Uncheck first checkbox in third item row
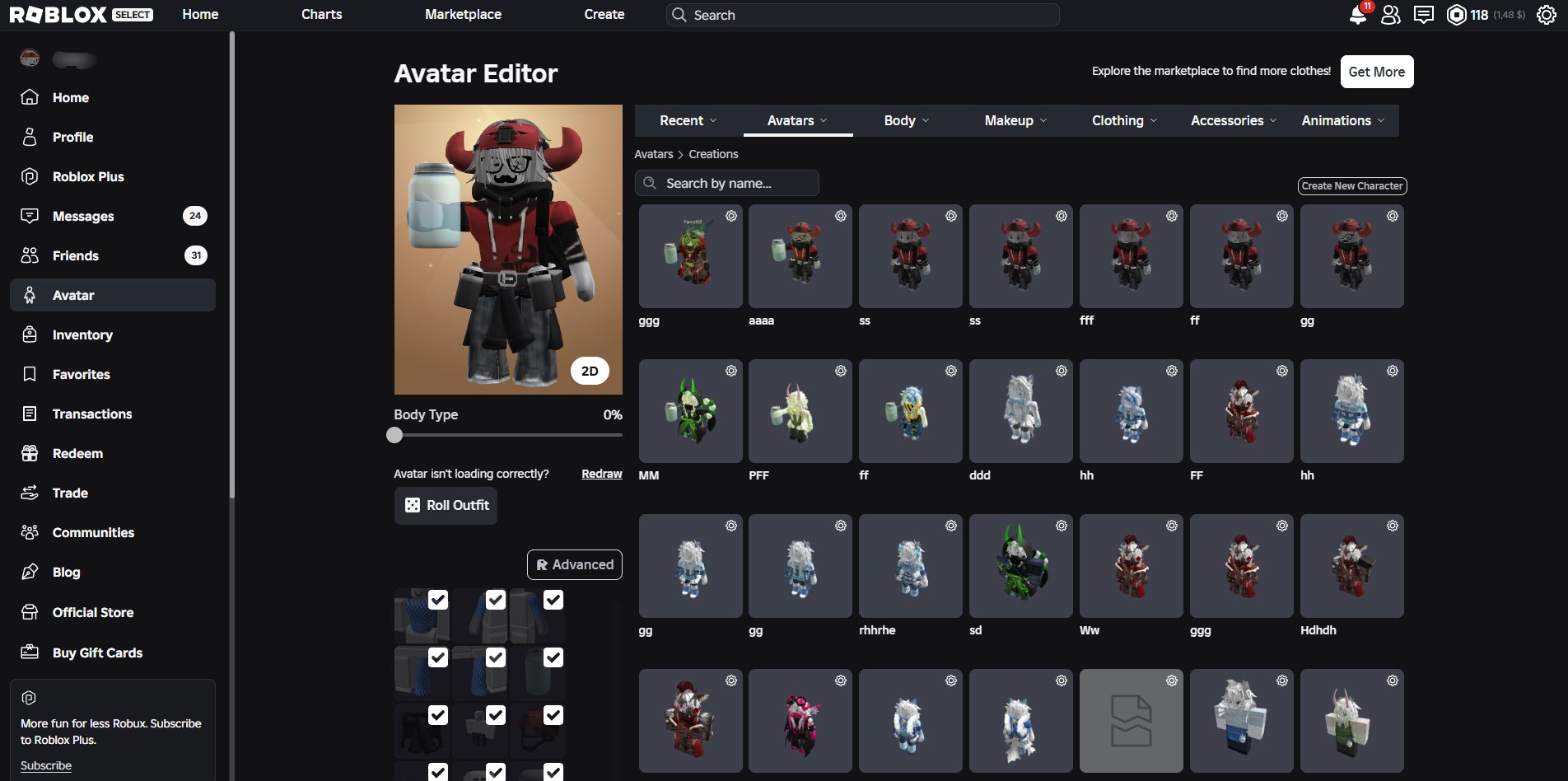This screenshot has width=1568, height=781. click(x=438, y=715)
